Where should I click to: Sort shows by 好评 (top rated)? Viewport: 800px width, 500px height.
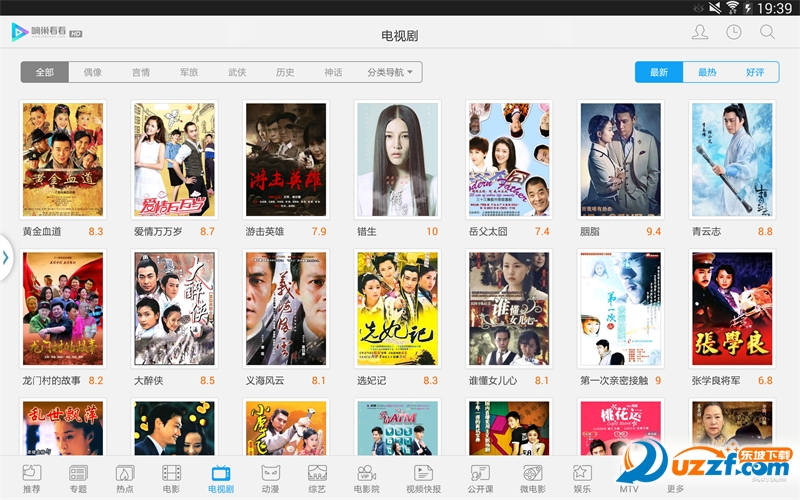coord(755,72)
